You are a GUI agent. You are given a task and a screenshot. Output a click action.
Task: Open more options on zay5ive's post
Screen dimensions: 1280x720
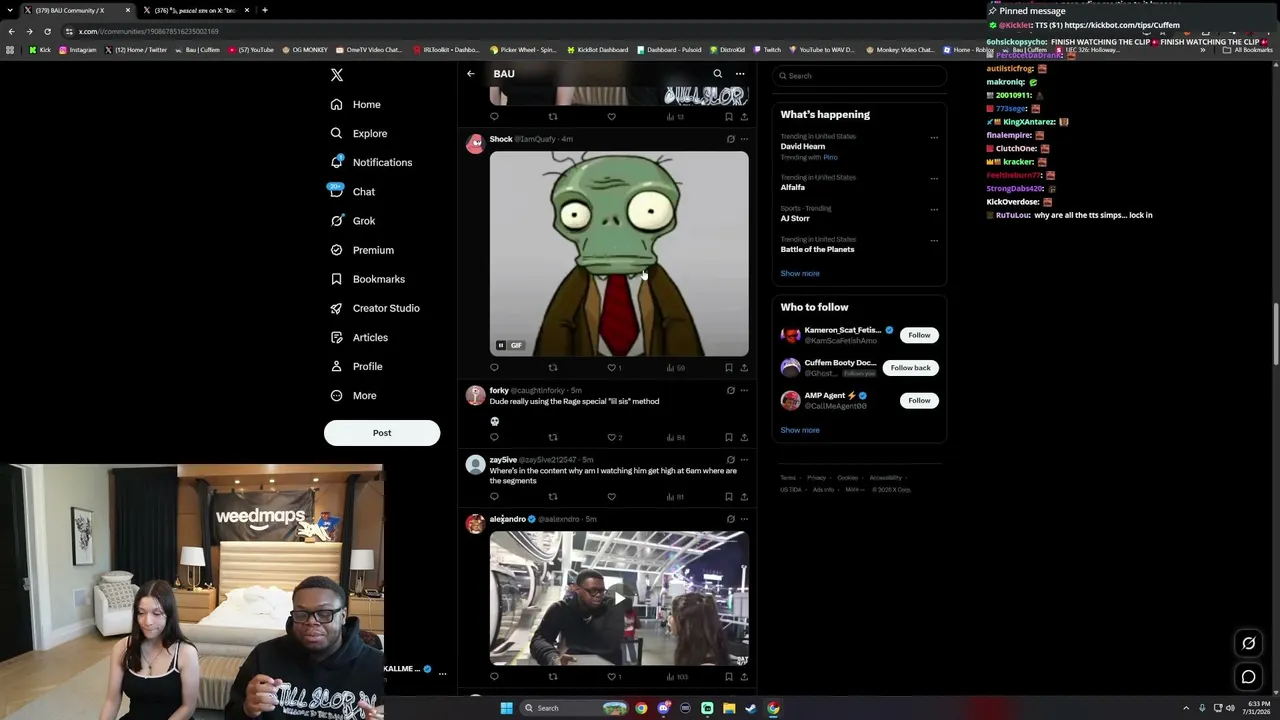(744, 460)
